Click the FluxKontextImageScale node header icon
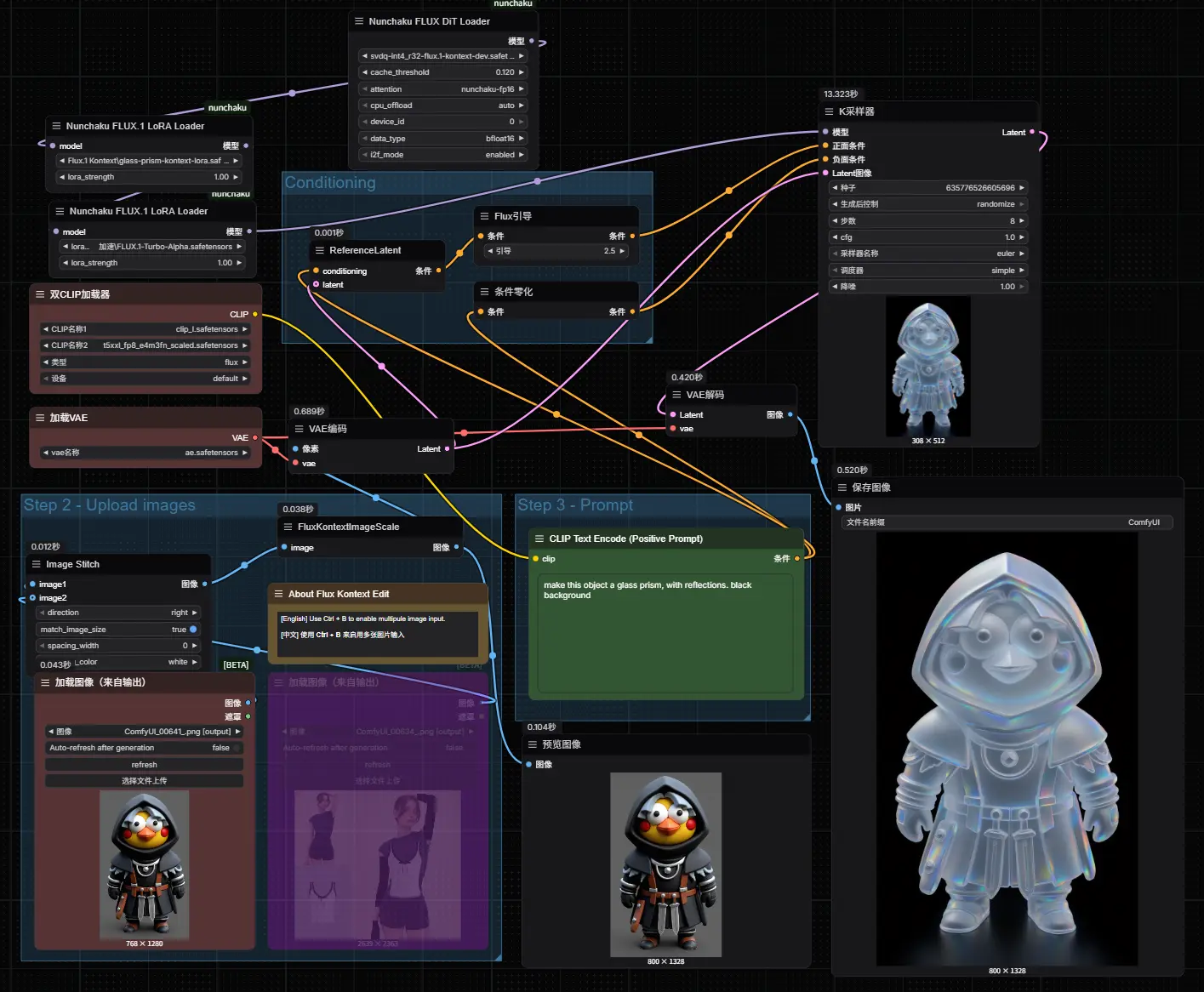1204x992 pixels. point(288,527)
